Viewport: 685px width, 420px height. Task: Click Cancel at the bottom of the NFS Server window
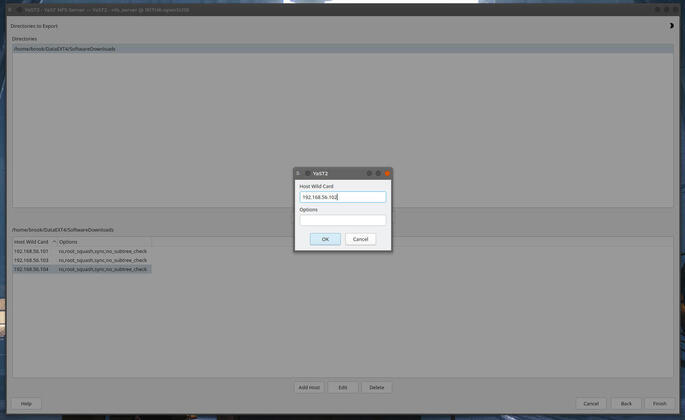pos(591,403)
